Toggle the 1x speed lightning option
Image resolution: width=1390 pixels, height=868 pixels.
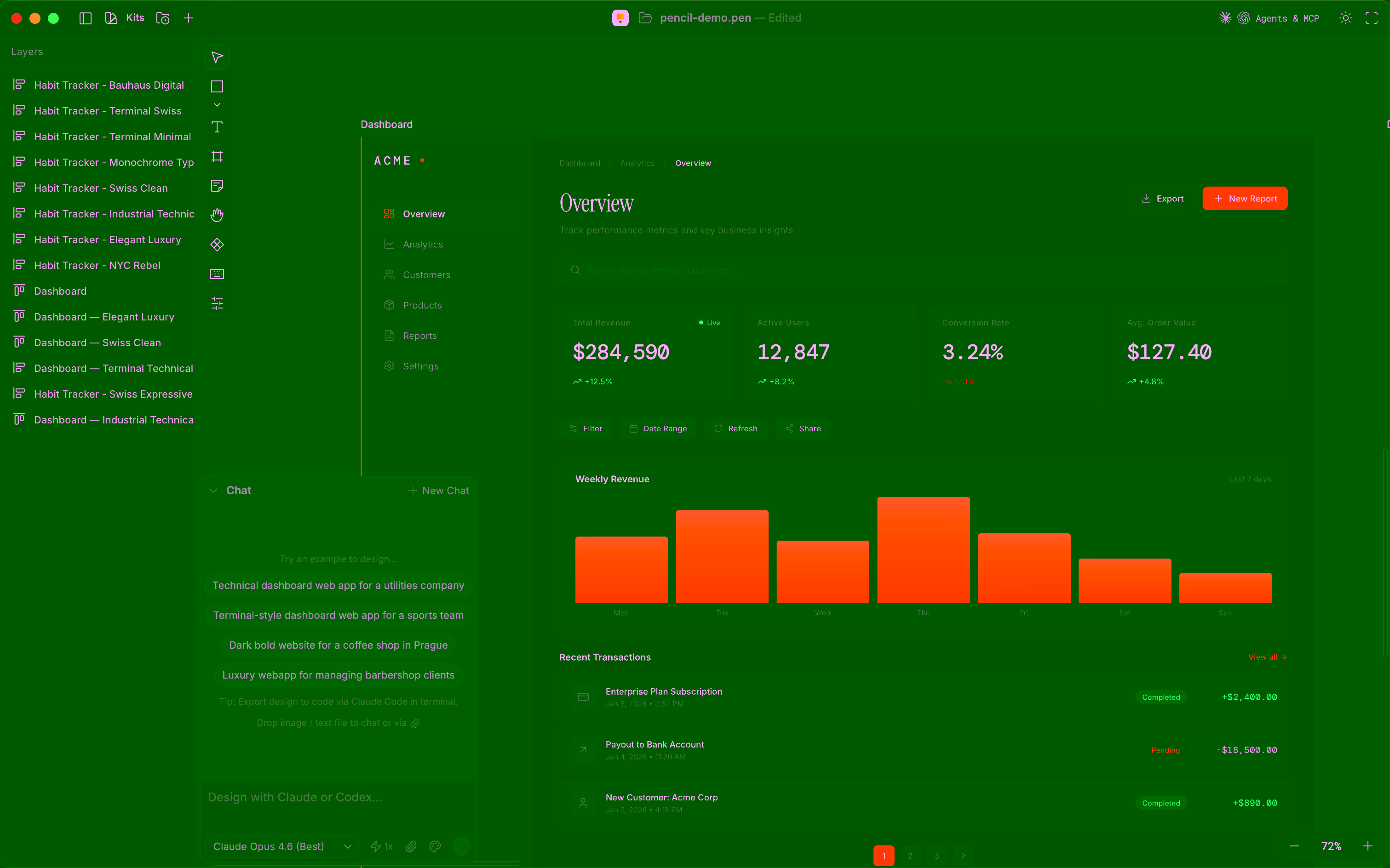[x=382, y=846]
